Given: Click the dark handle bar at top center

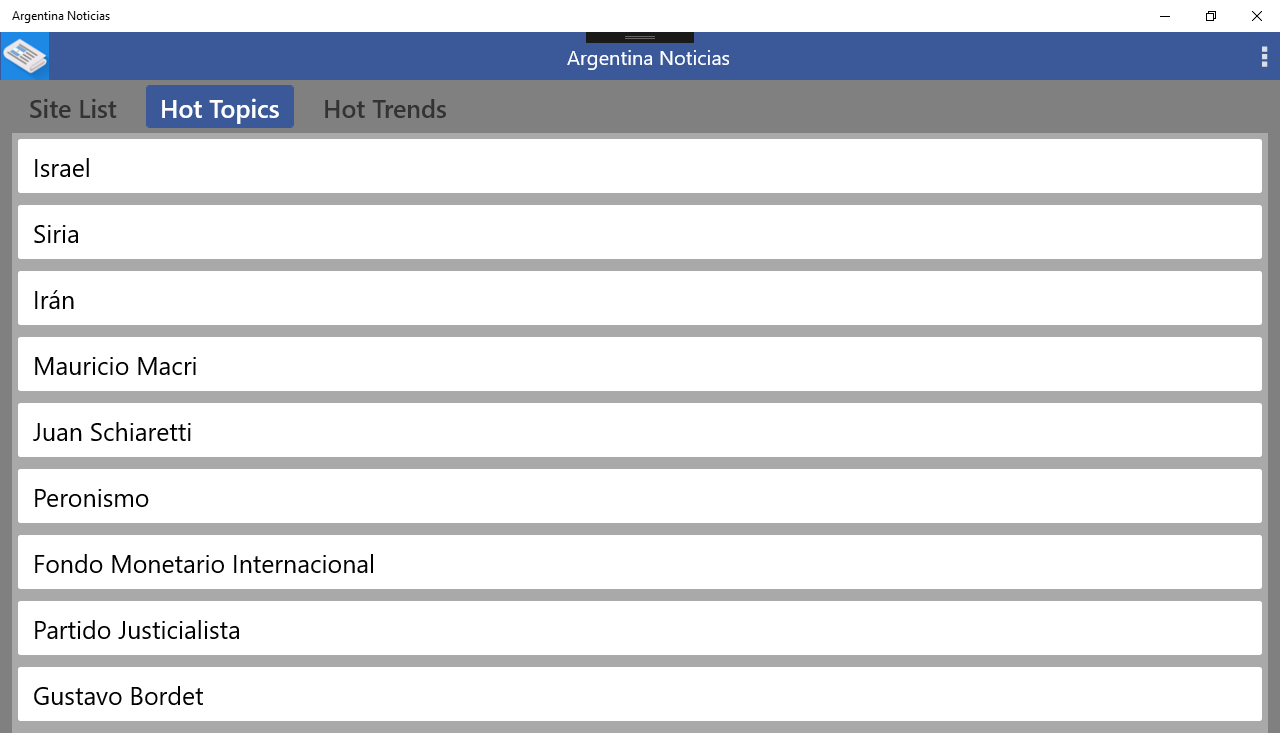Looking at the screenshot, I should tap(640, 38).
